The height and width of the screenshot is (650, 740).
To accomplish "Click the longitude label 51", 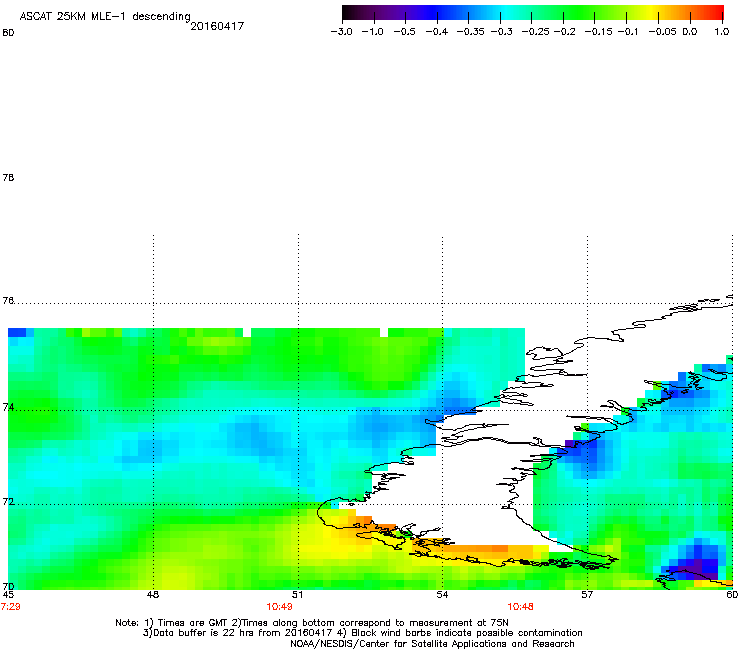I will (x=297, y=595).
